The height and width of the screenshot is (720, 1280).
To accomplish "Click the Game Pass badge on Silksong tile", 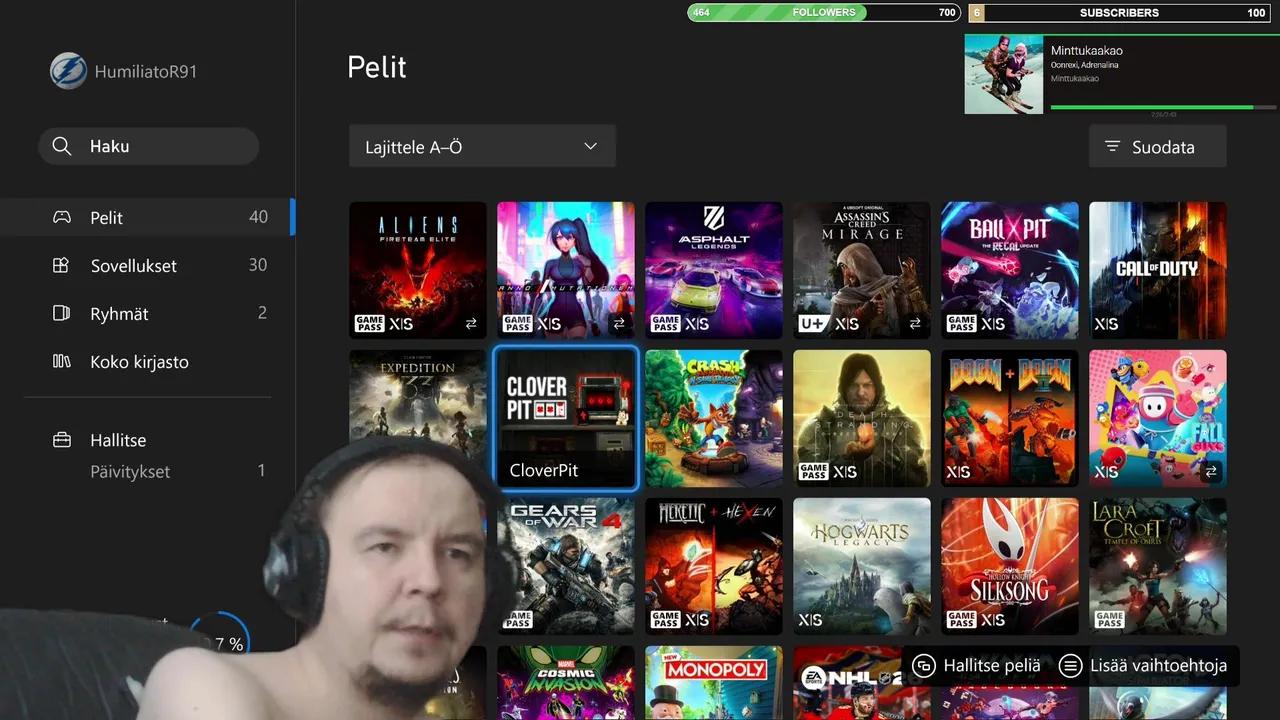I will tap(961, 619).
